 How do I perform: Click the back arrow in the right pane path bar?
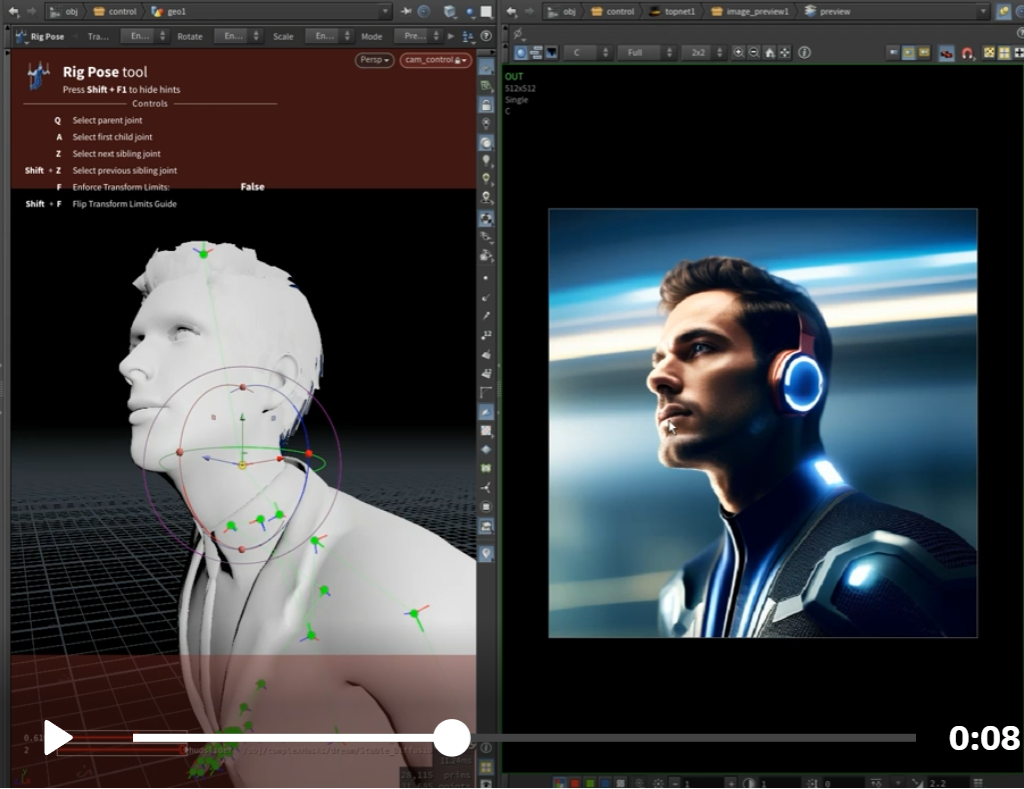pyautogui.click(x=512, y=11)
